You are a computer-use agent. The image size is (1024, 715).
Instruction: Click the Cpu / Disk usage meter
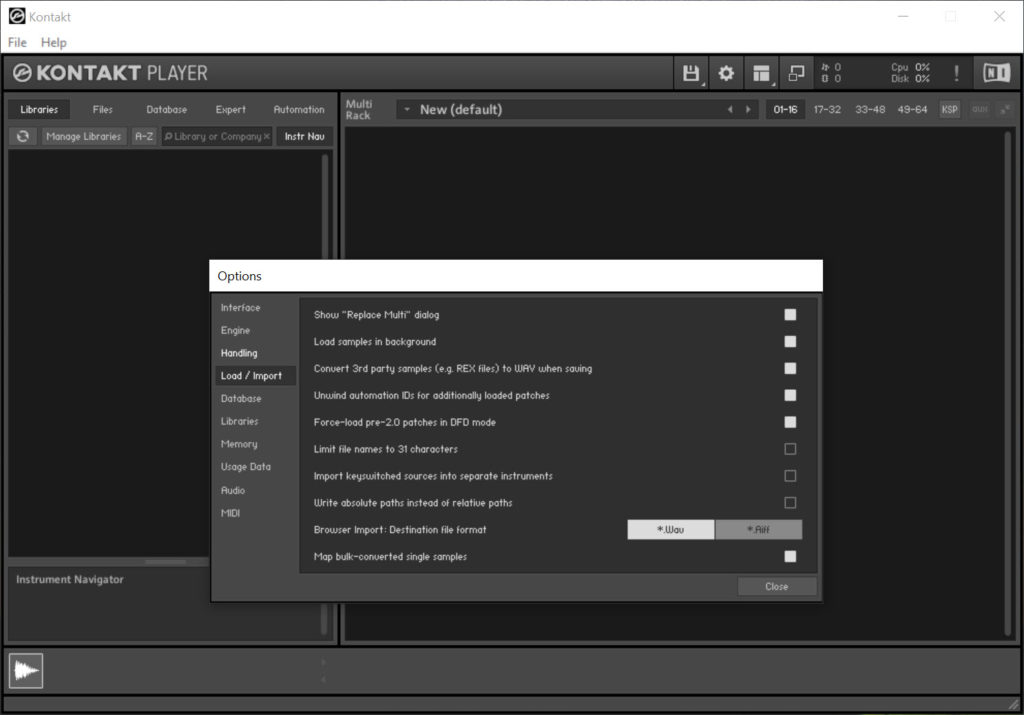coord(910,73)
